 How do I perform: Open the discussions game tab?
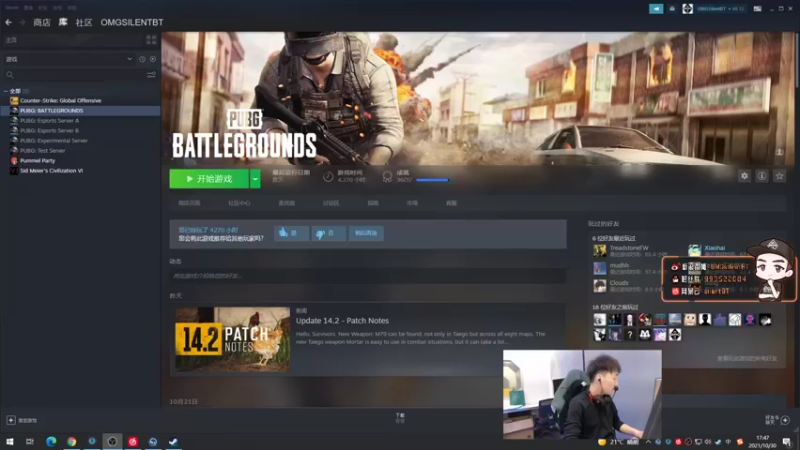331,203
